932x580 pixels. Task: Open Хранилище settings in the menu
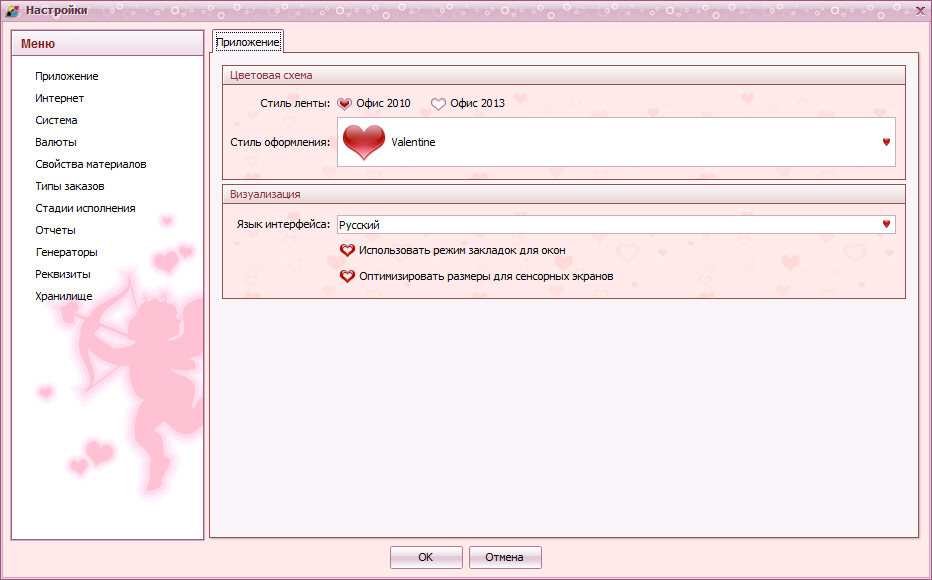coord(64,296)
